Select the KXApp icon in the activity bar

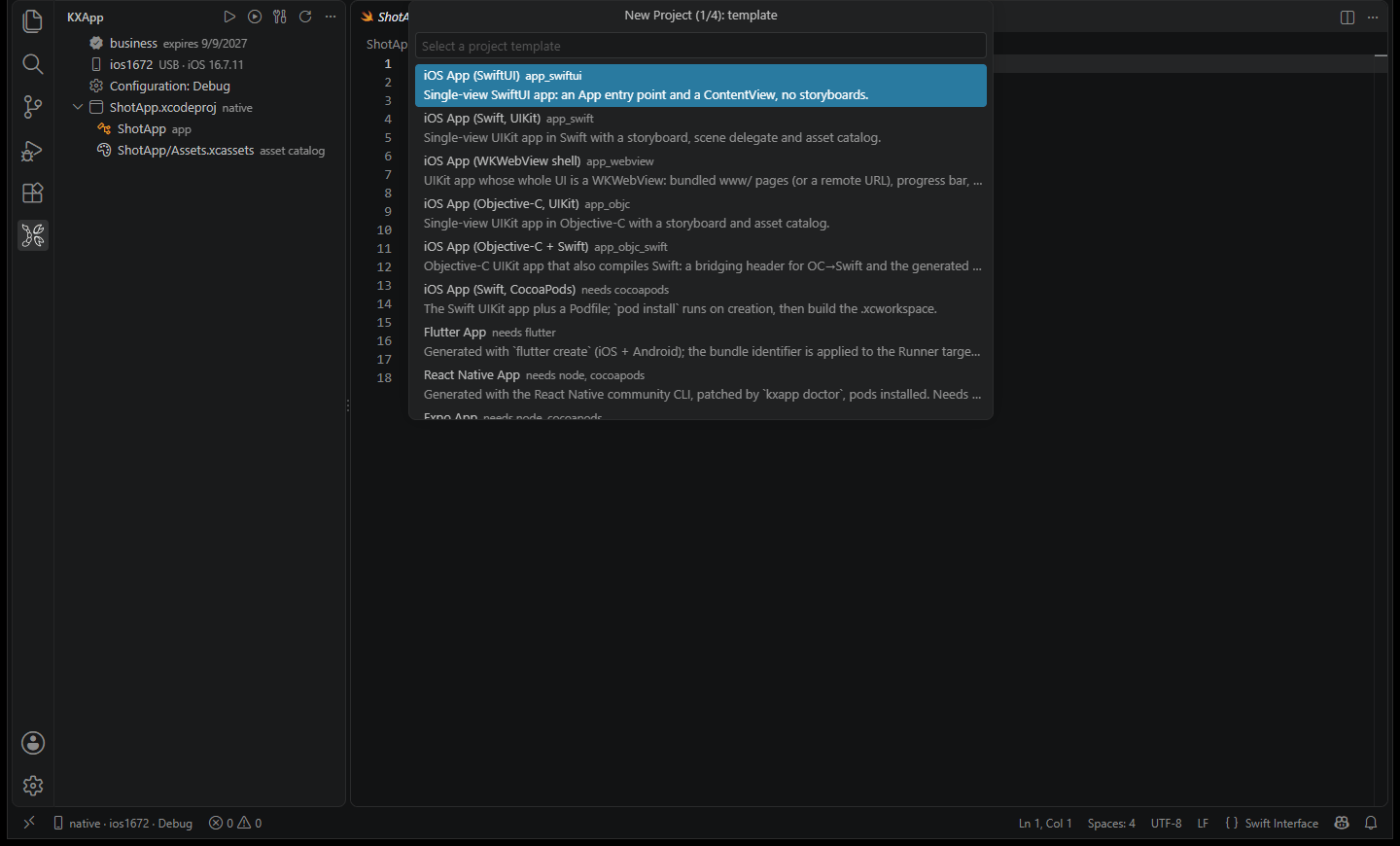coord(32,235)
